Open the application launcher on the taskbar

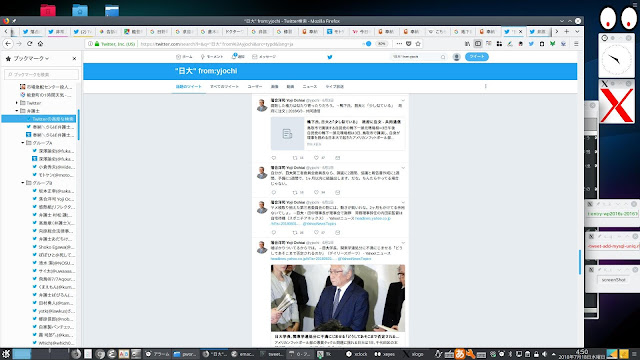click(x=6, y=354)
